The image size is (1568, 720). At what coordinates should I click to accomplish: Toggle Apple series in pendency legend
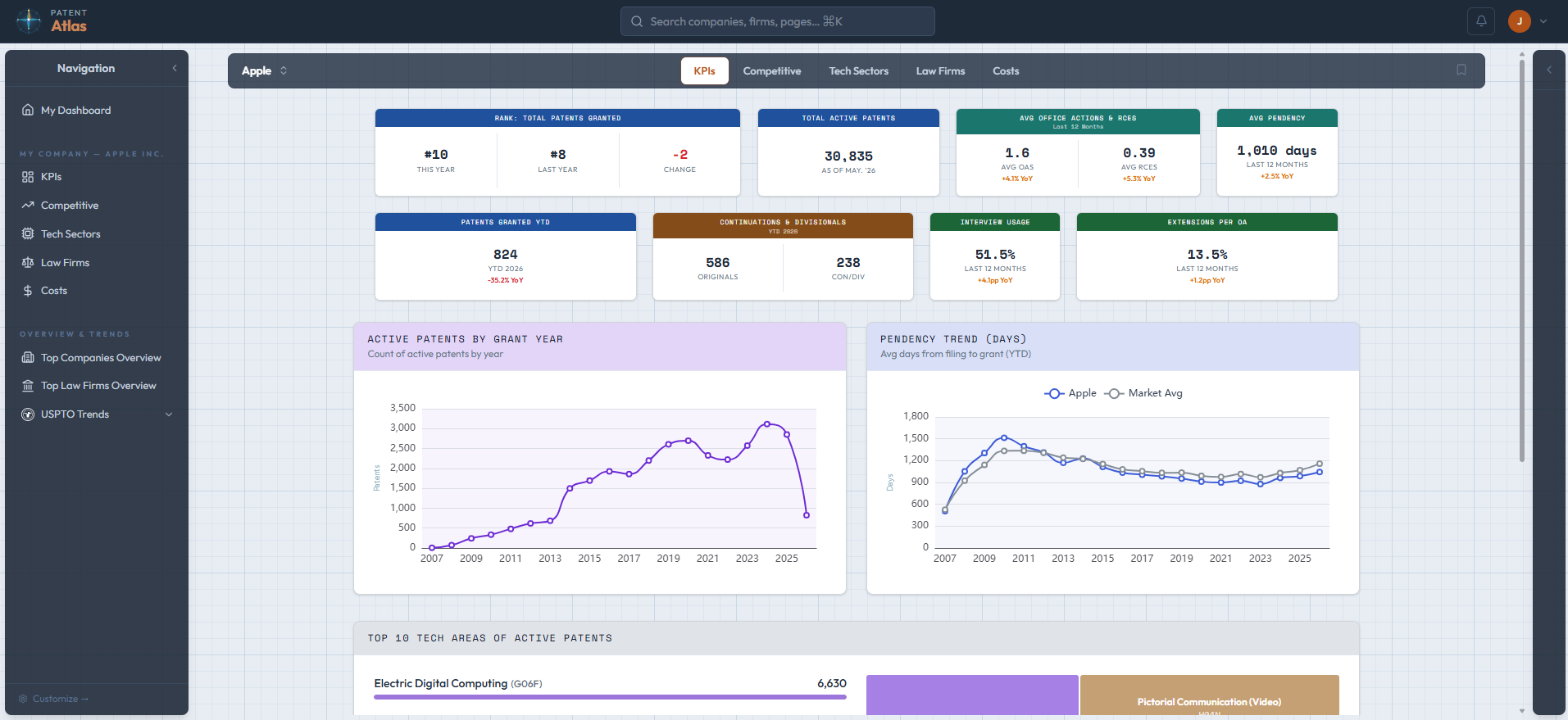1070,393
